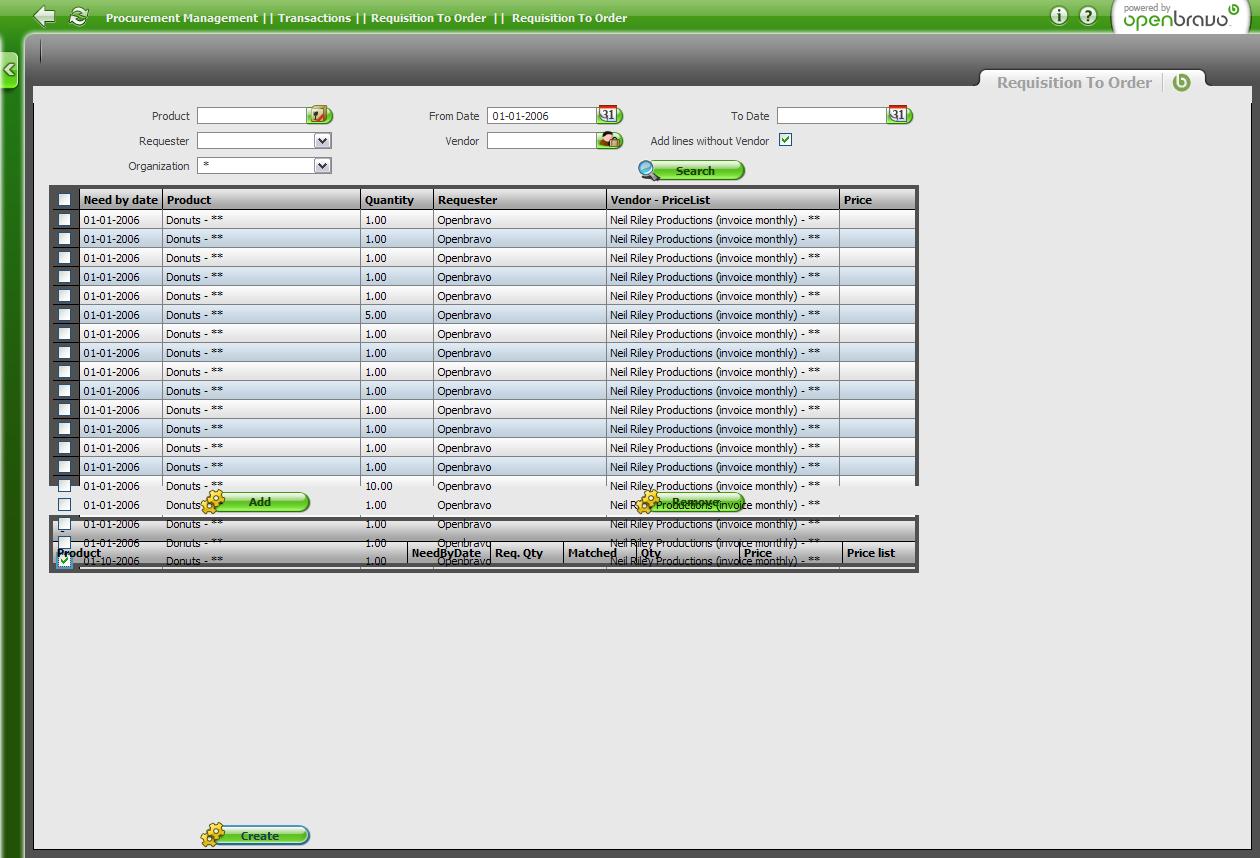Click Procurement Management in breadcrumb
1260x858 pixels.
(182, 18)
